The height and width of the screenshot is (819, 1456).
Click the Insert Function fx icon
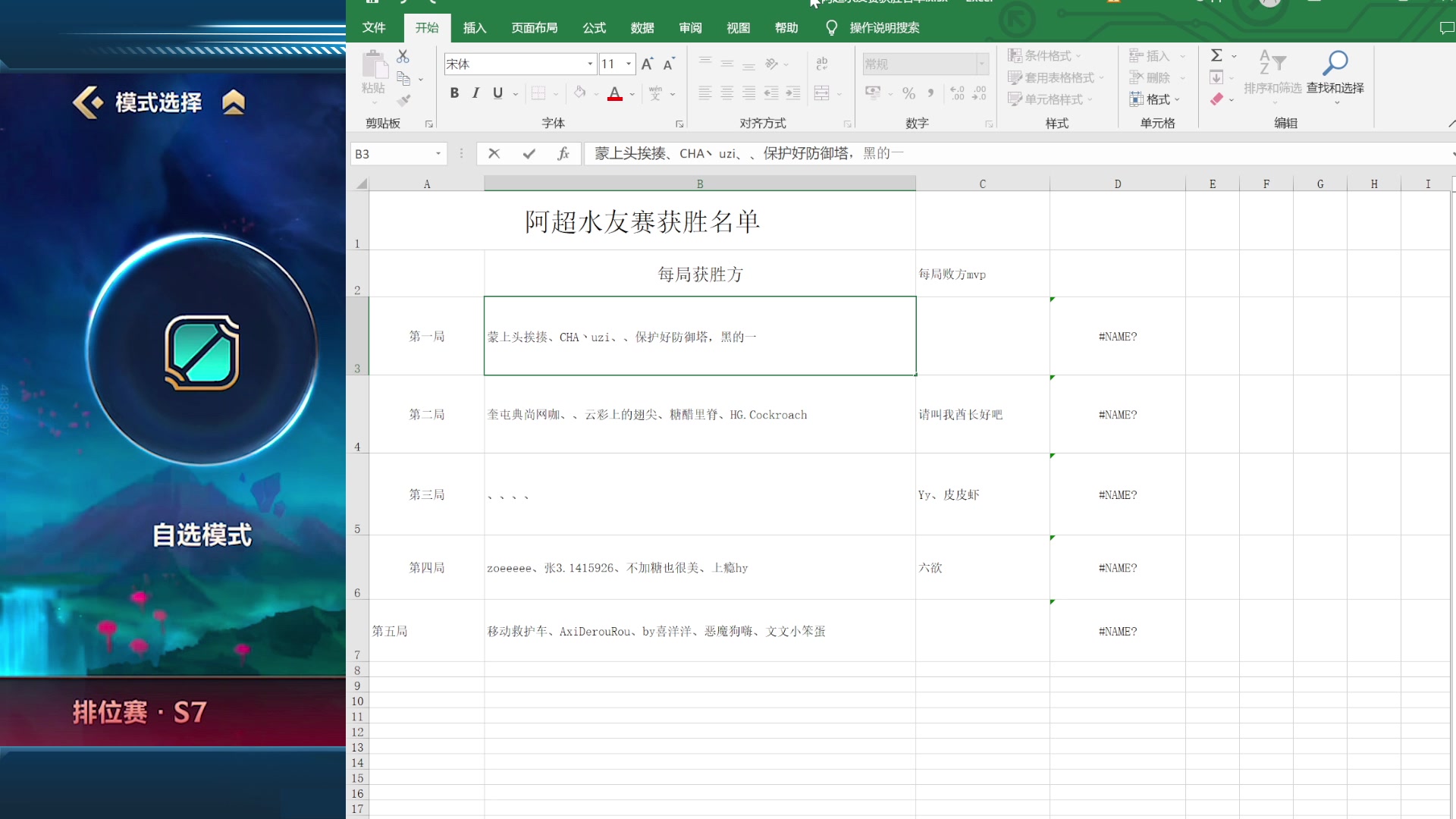[x=563, y=153]
